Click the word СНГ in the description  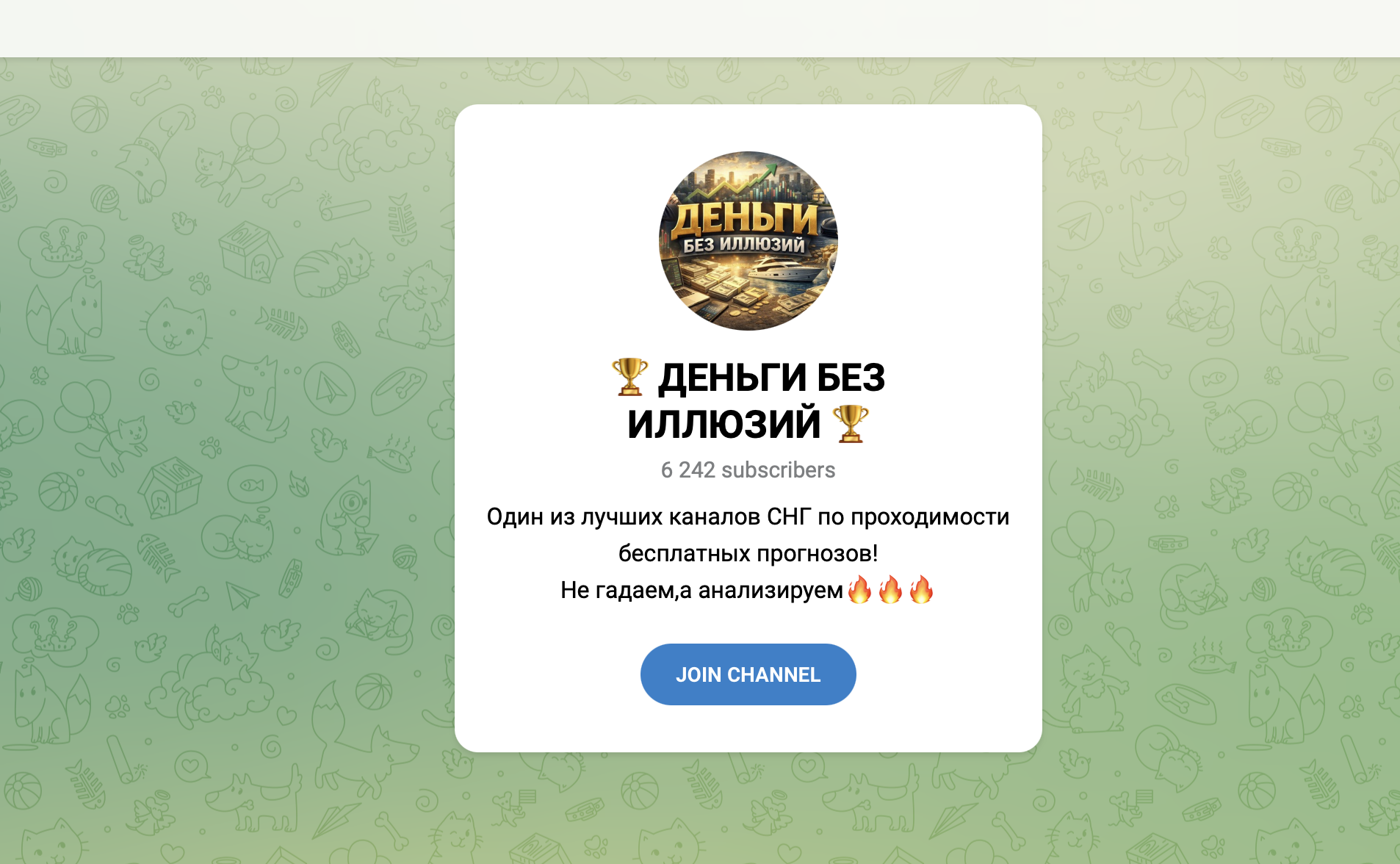(790, 517)
